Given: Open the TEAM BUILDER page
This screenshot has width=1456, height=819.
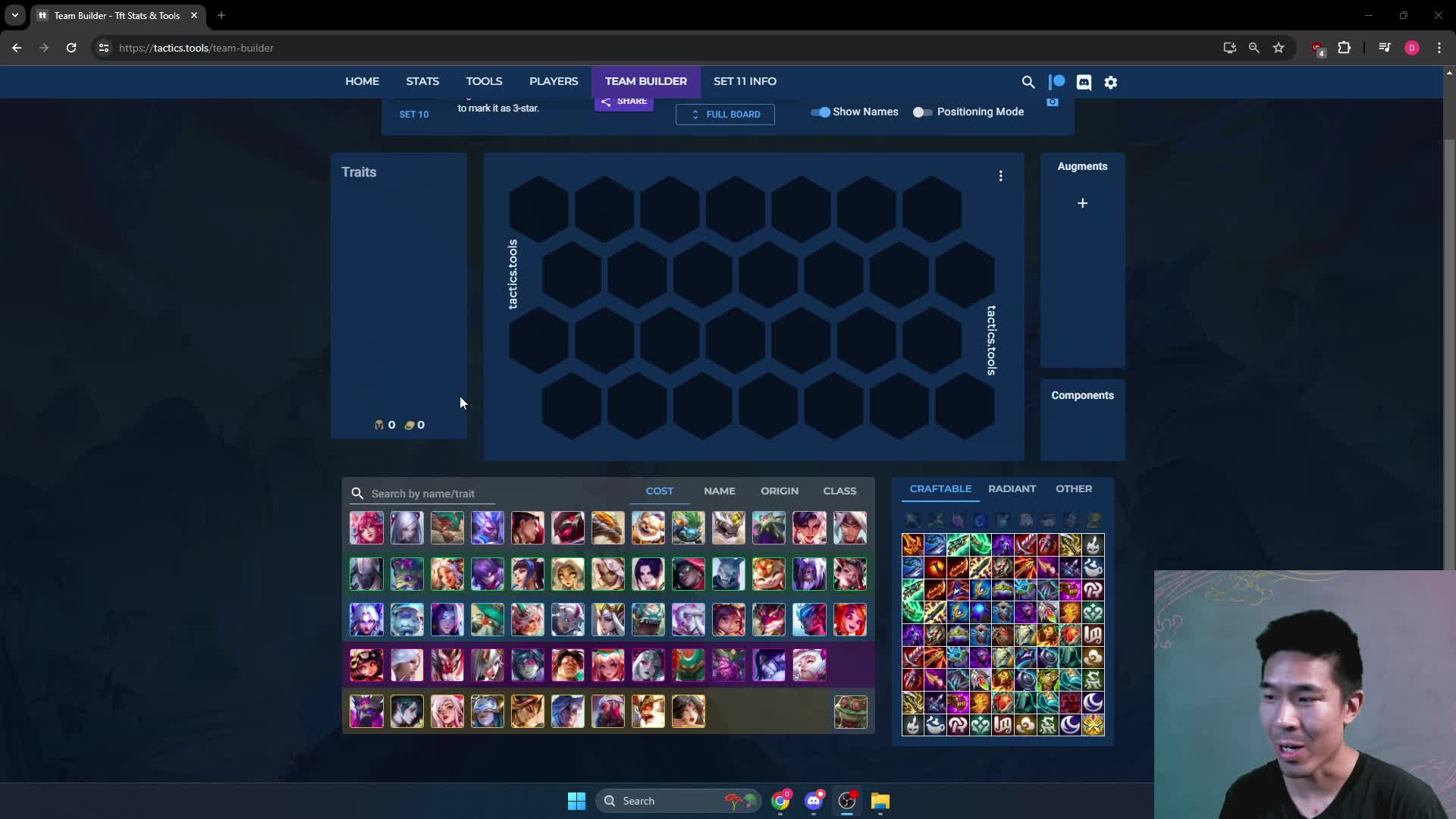Looking at the screenshot, I should [646, 81].
